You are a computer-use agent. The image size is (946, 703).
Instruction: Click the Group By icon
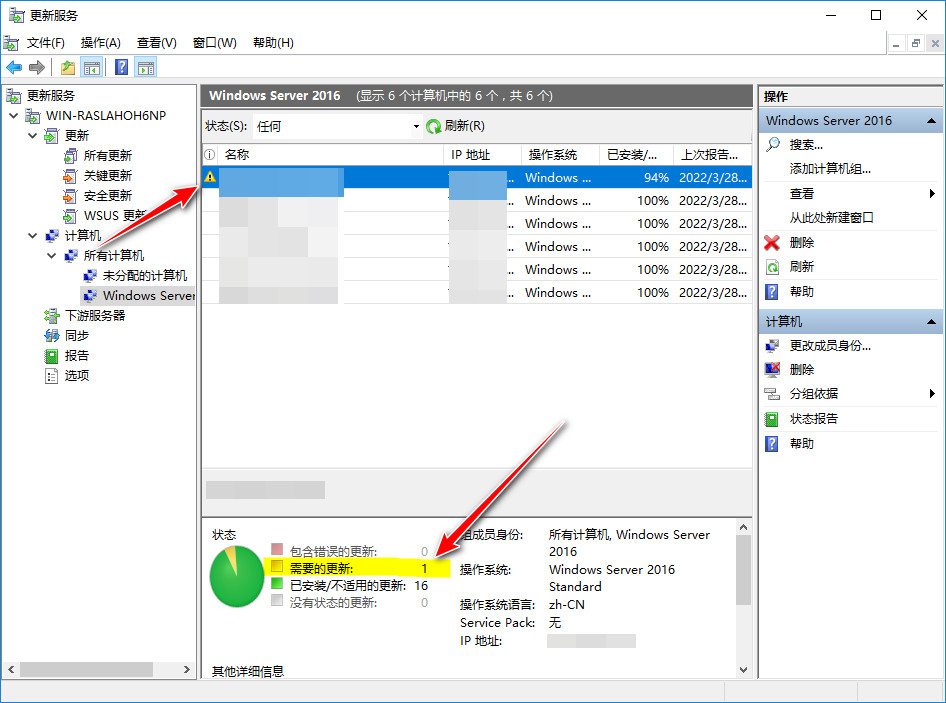[x=772, y=394]
